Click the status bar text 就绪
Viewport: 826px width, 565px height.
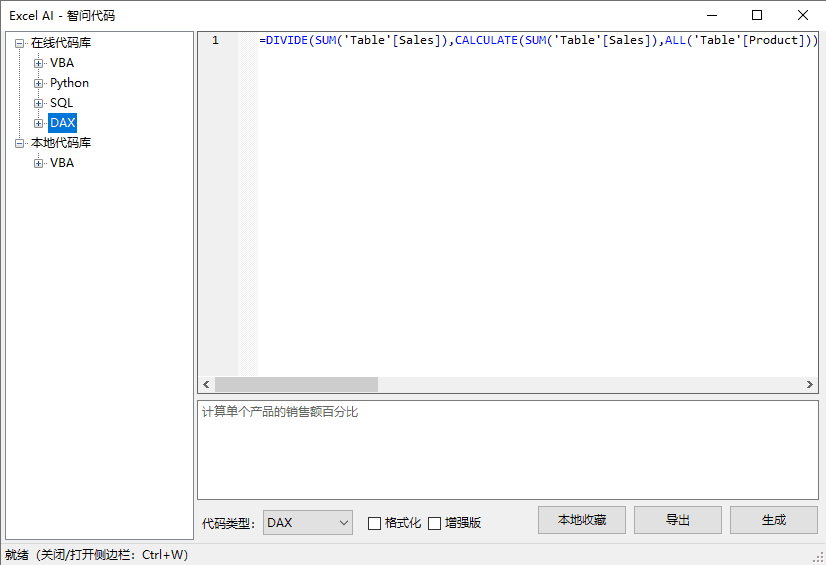[x=17, y=554]
